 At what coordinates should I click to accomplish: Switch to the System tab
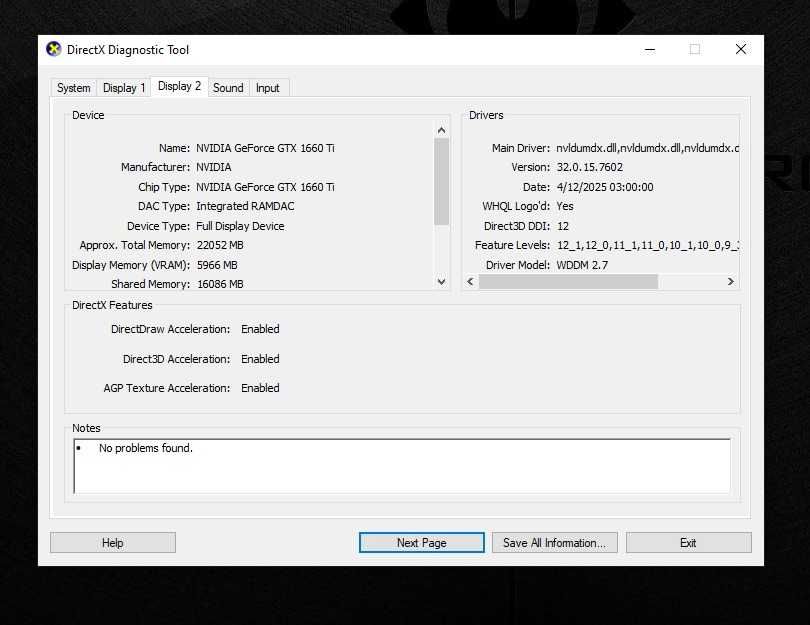coord(73,88)
